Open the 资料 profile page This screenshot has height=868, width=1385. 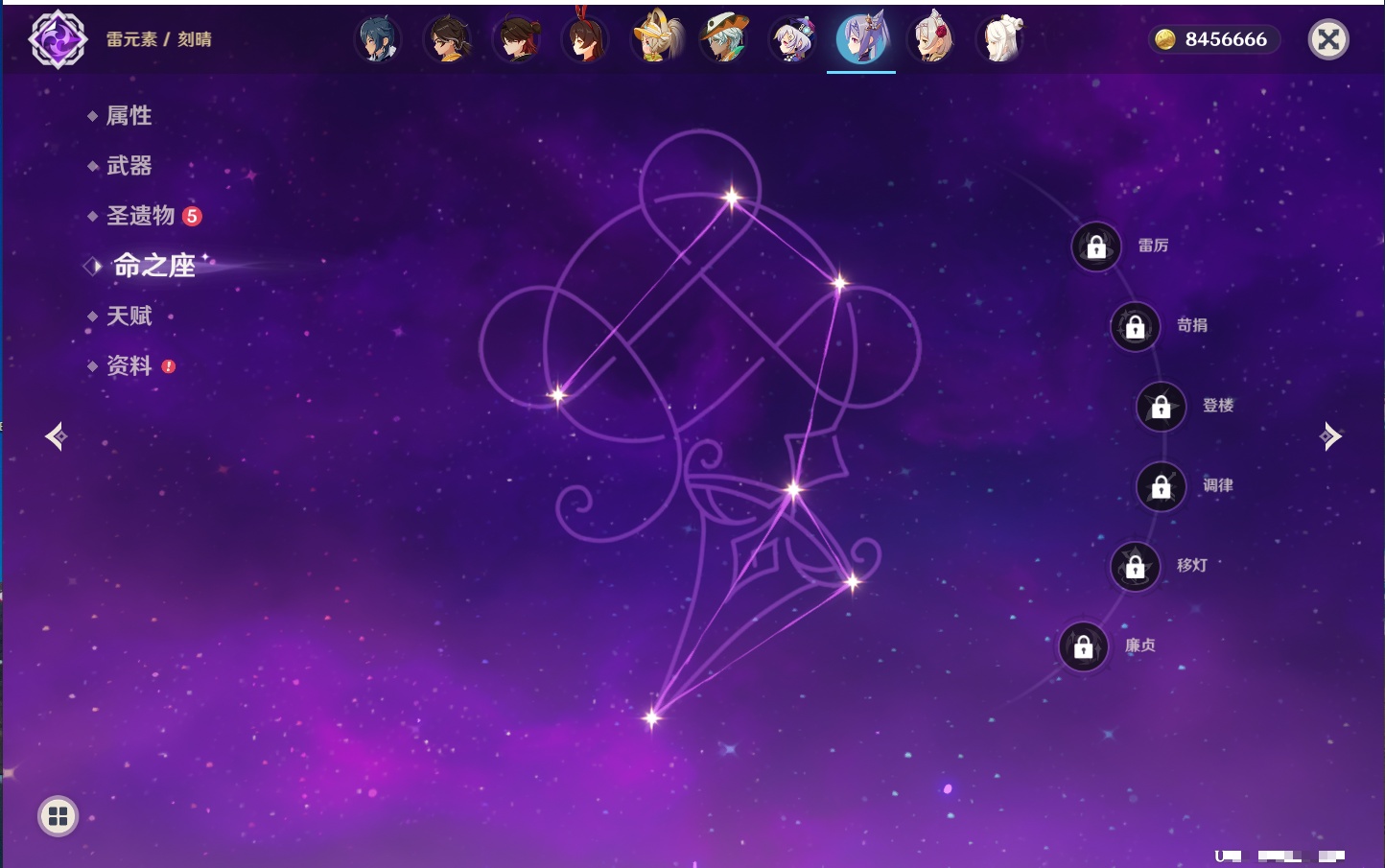[x=131, y=365]
